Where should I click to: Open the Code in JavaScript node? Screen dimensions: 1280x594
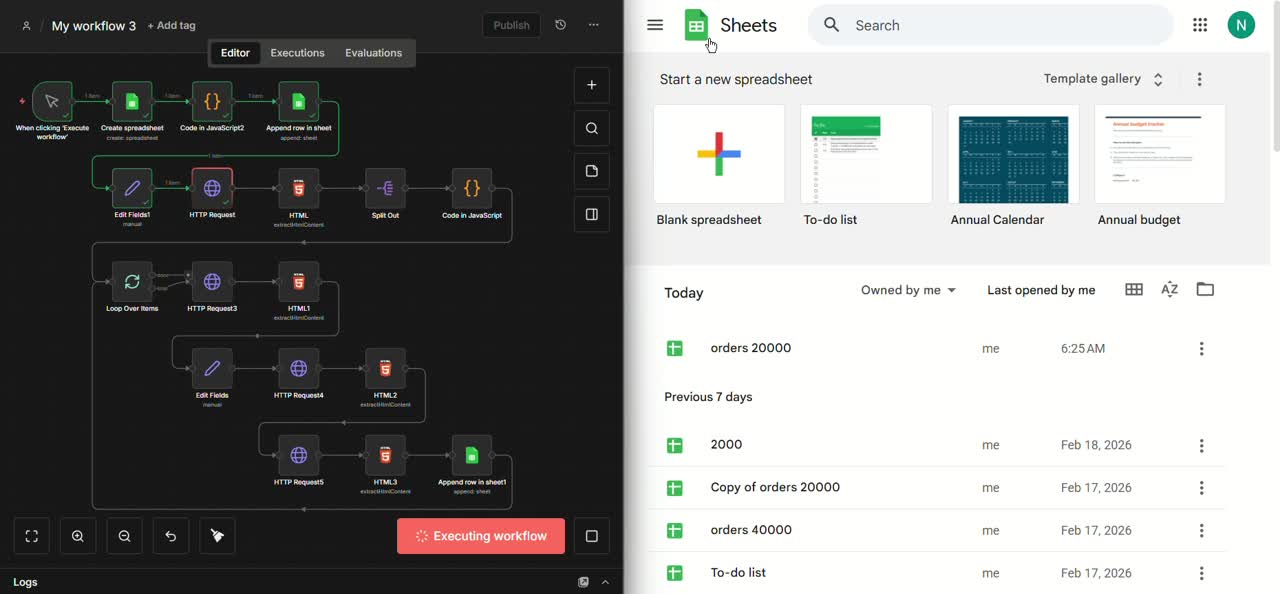(x=472, y=188)
